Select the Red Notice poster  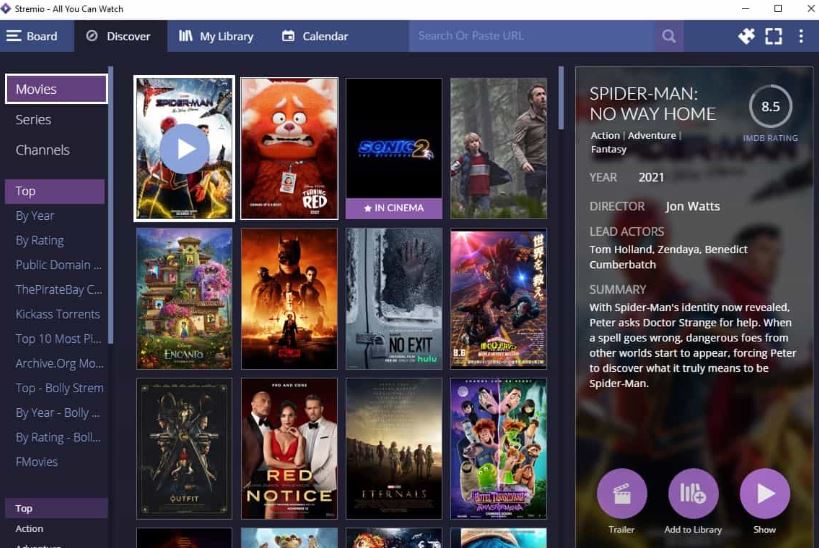pyautogui.click(x=289, y=449)
